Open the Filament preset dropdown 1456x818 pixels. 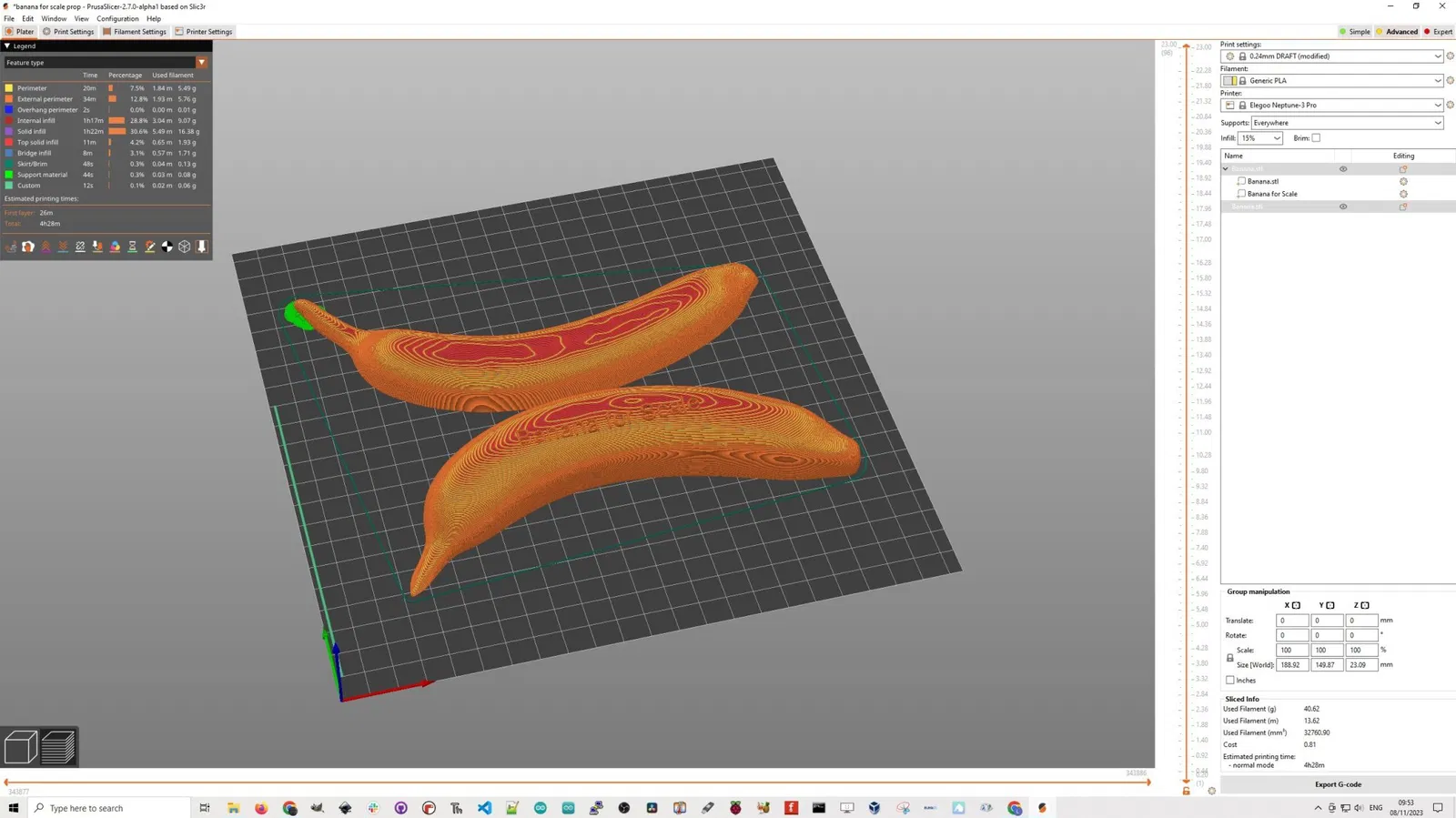click(x=1333, y=81)
